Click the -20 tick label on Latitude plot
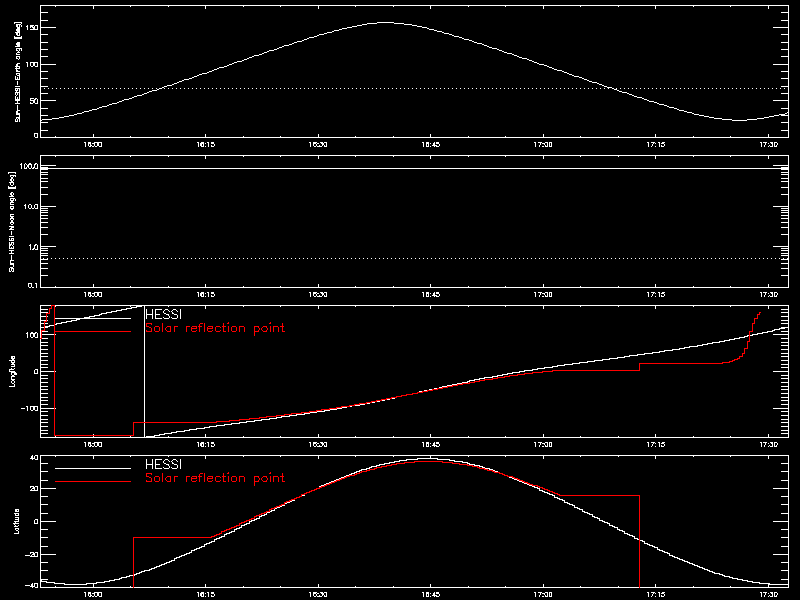 pos(32,555)
